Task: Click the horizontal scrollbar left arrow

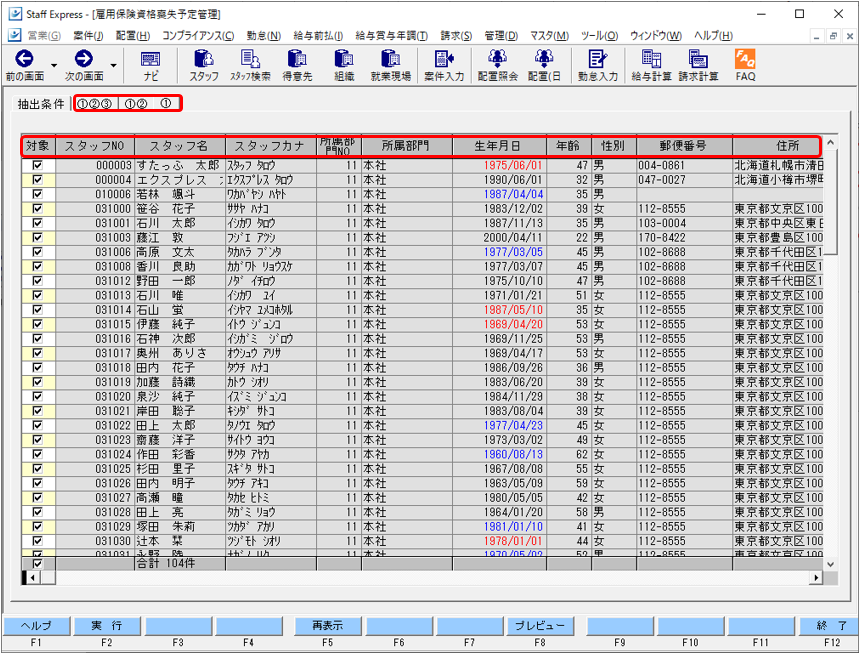Action: pos(33,577)
